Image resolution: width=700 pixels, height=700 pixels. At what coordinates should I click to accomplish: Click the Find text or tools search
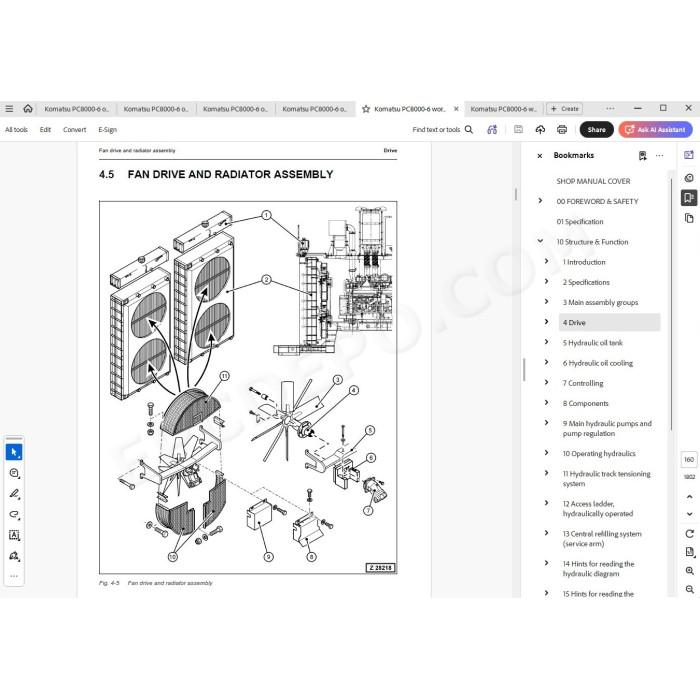(442, 129)
